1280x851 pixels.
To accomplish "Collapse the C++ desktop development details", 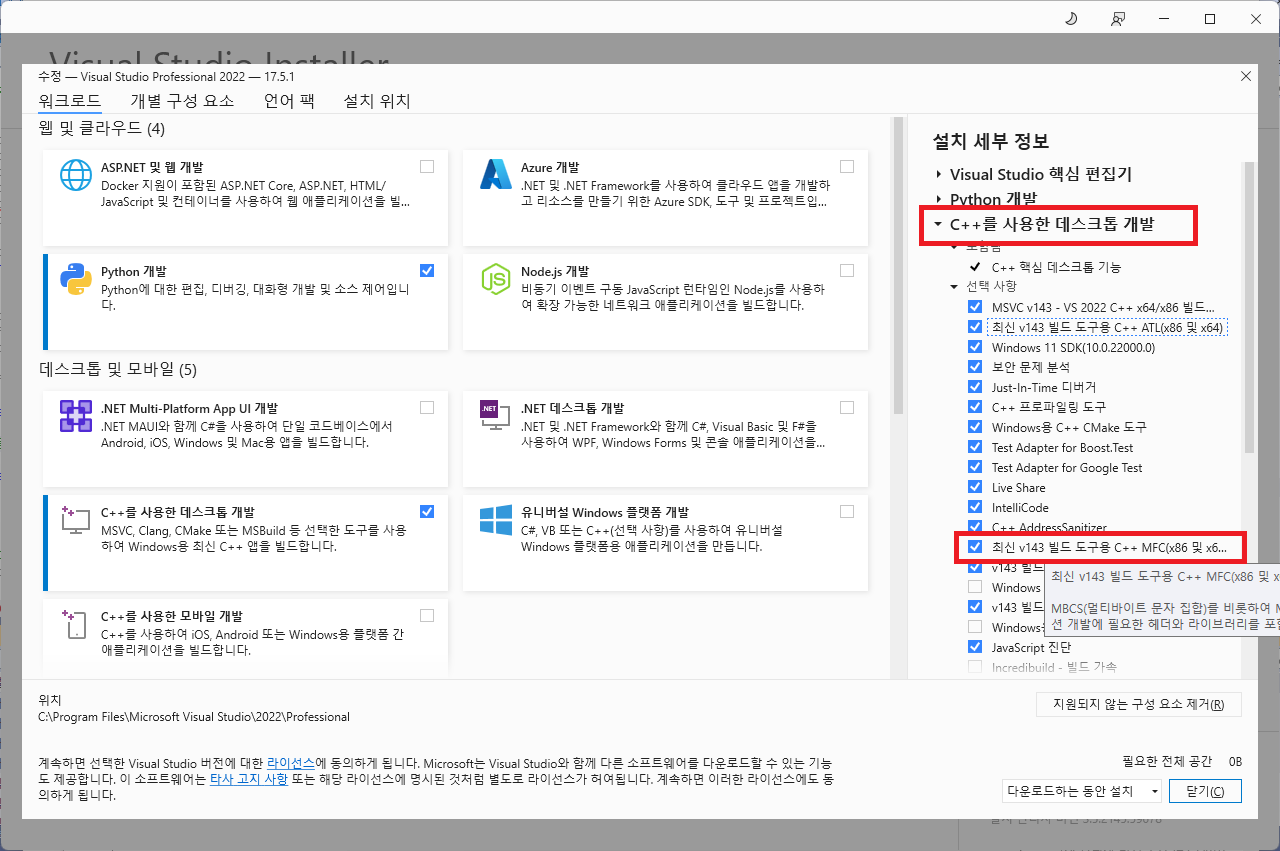I will (938, 224).
